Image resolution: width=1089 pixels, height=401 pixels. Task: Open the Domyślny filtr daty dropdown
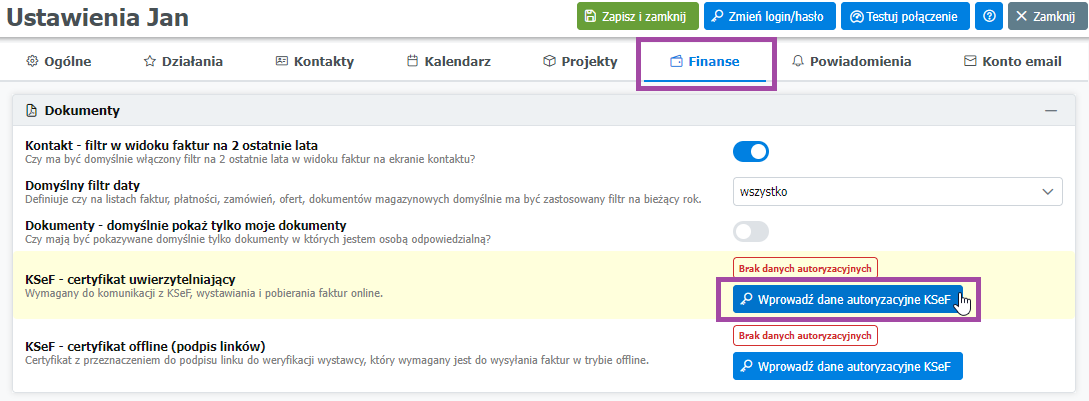coord(897,191)
